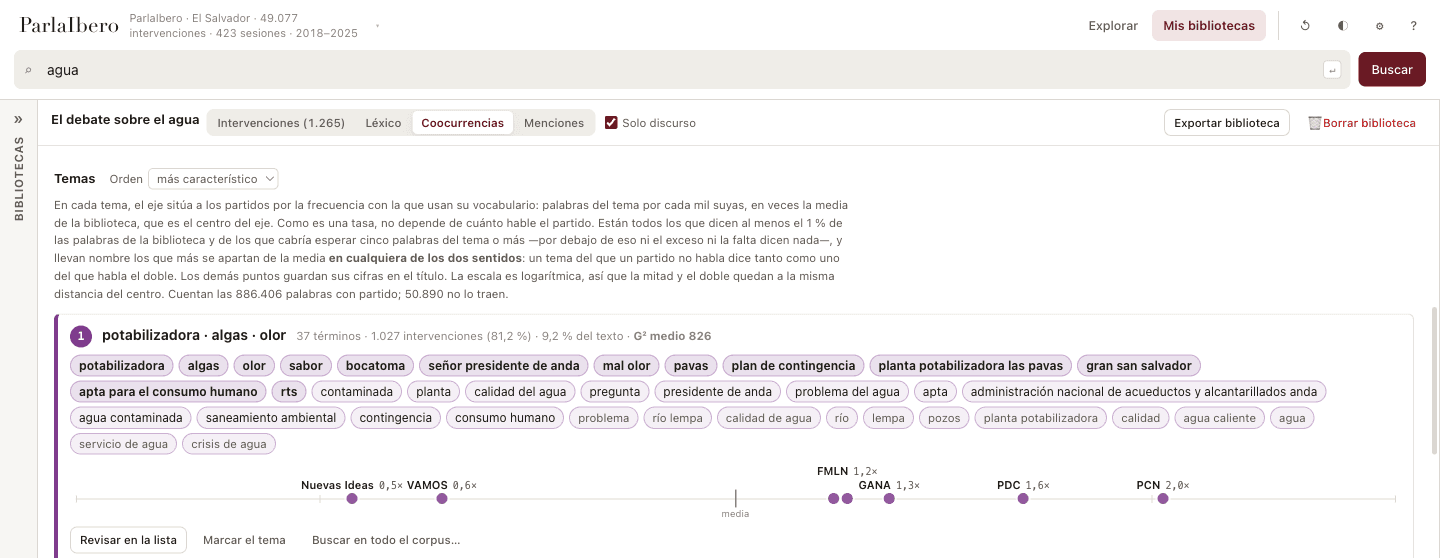Image resolution: width=1440 pixels, height=558 pixels.
Task: Open the Explorar section
Action: pyautogui.click(x=1113, y=26)
